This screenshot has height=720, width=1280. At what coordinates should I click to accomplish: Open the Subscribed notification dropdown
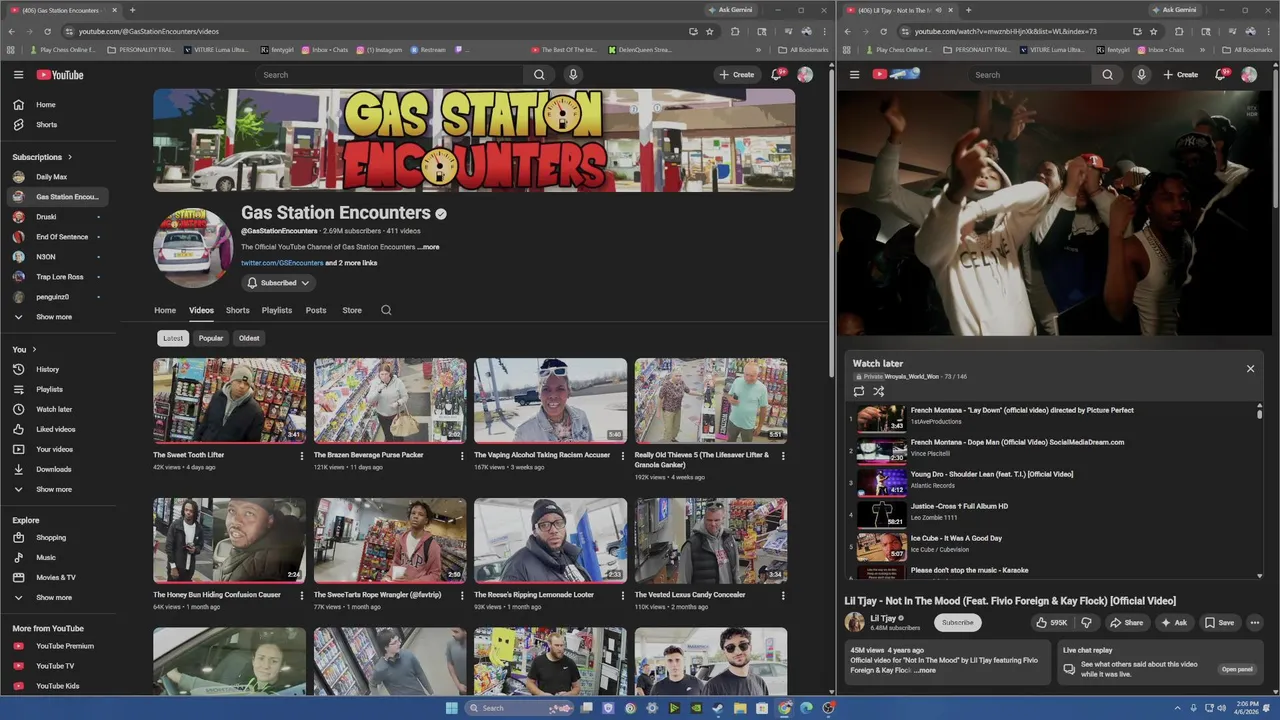pos(278,283)
